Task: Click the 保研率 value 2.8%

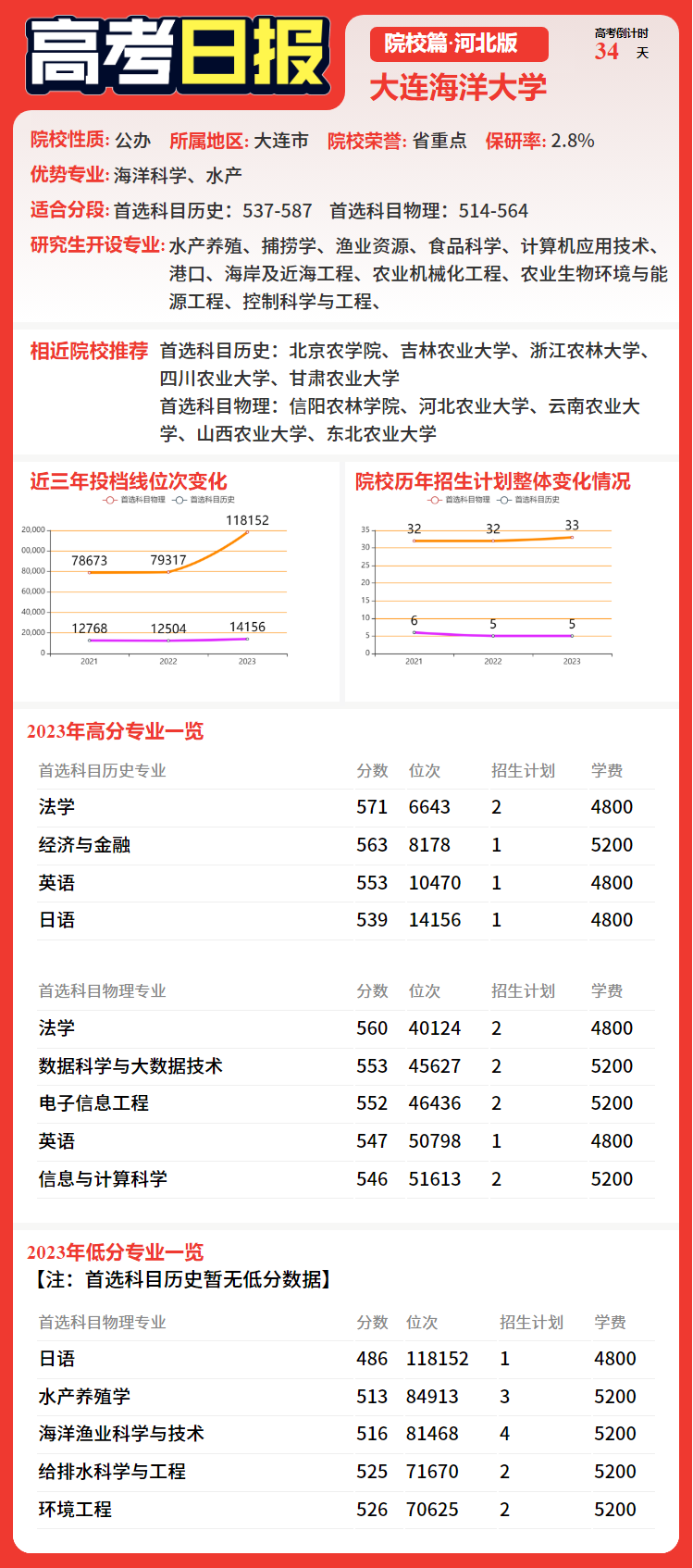Action: (573, 141)
